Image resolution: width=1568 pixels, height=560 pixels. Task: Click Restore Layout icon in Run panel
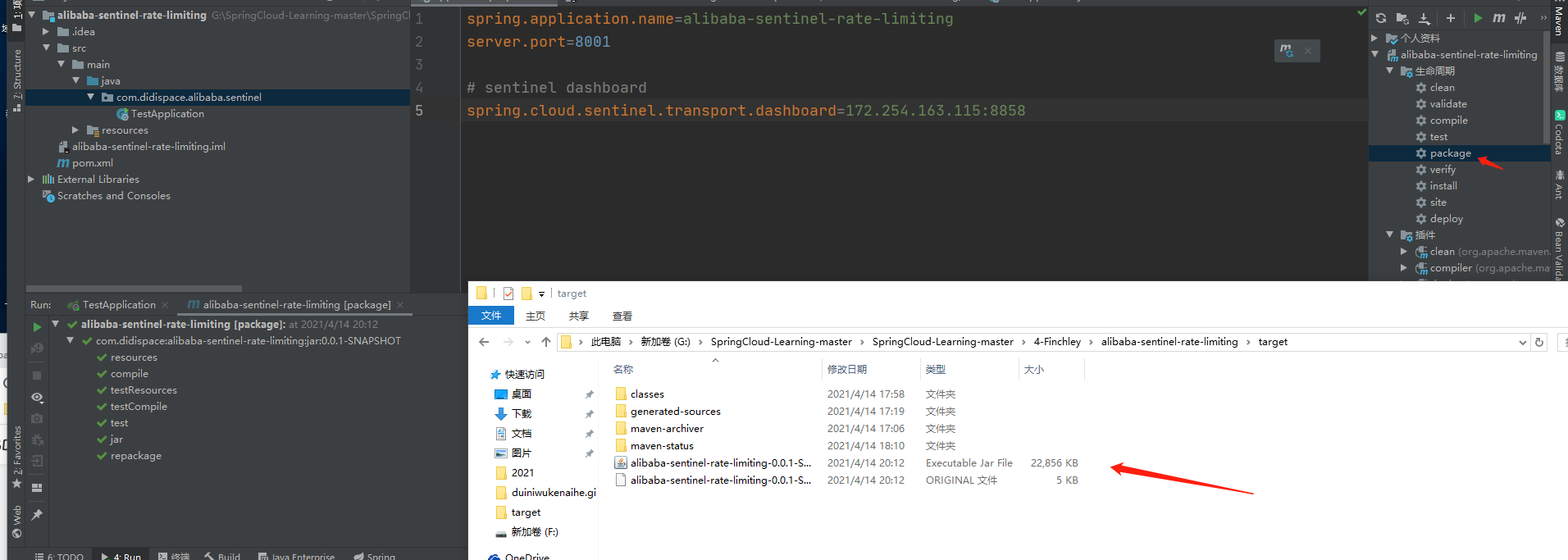(37, 487)
